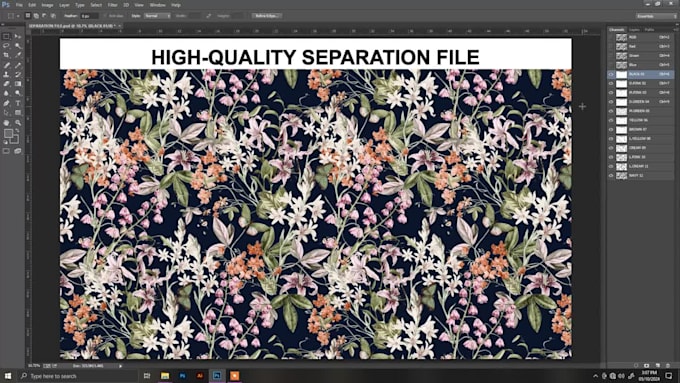Open the File menu
Image resolution: width=680 pixels, height=383 pixels.
[x=19, y=5]
